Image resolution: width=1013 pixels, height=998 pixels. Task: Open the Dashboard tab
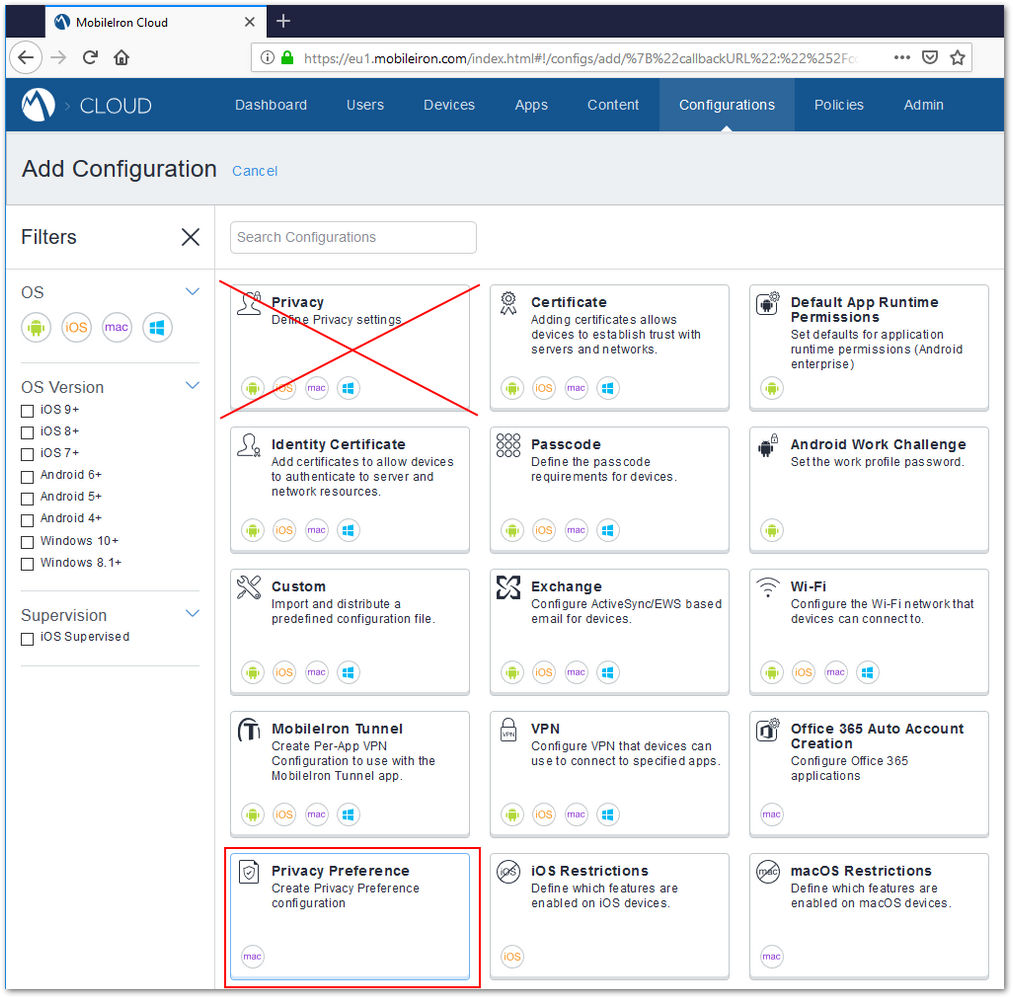point(271,105)
